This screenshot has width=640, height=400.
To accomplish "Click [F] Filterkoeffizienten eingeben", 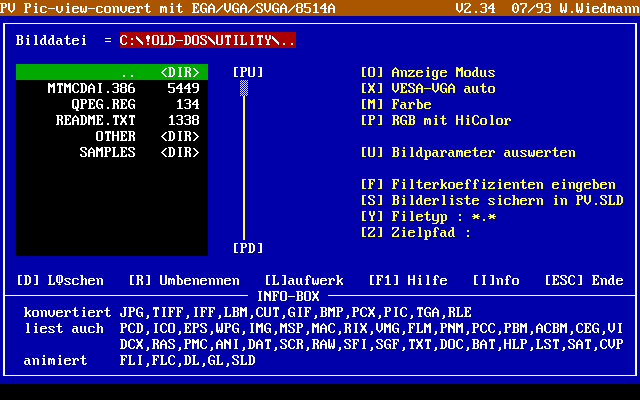I will click(x=487, y=184).
